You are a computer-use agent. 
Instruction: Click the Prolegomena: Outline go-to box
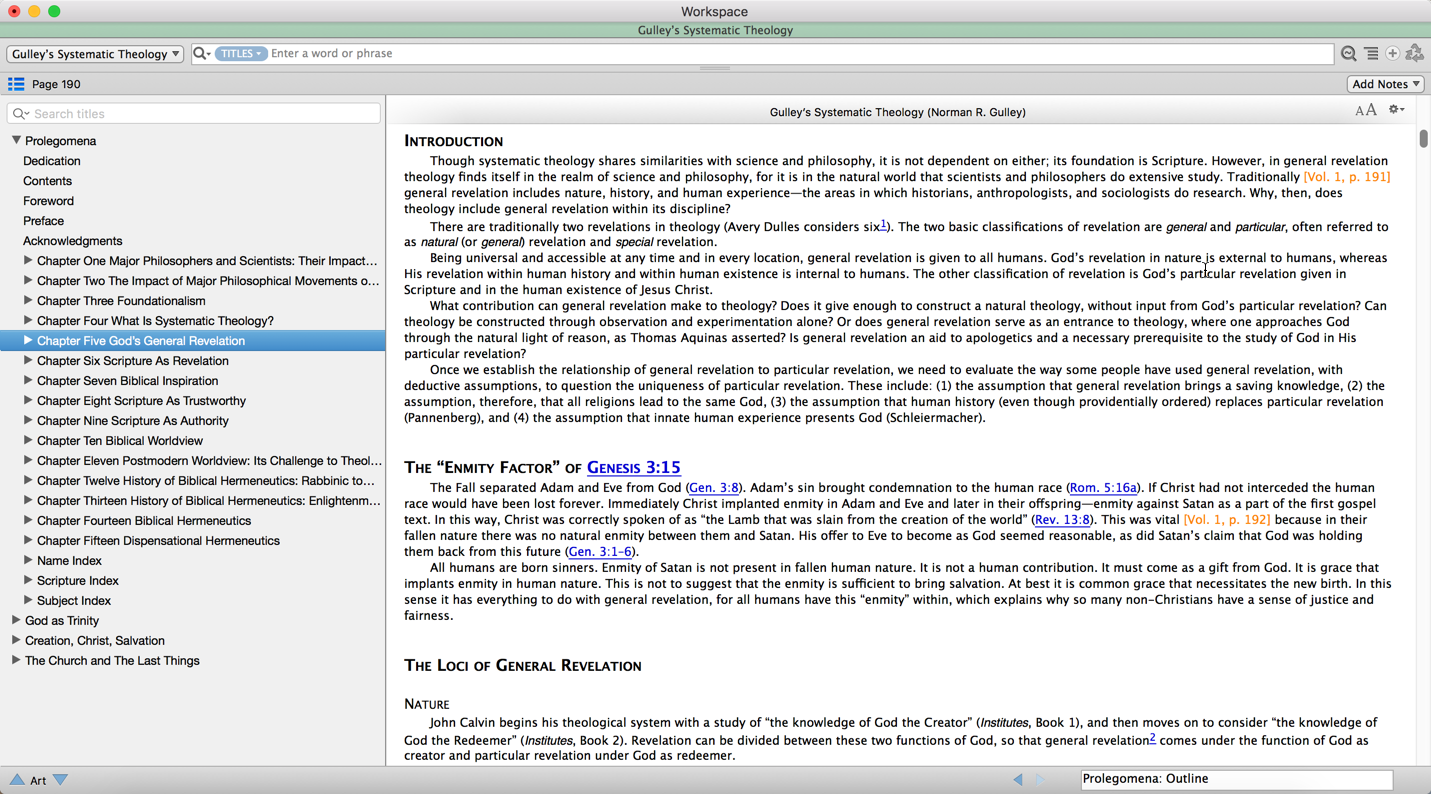click(x=1236, y=779)
